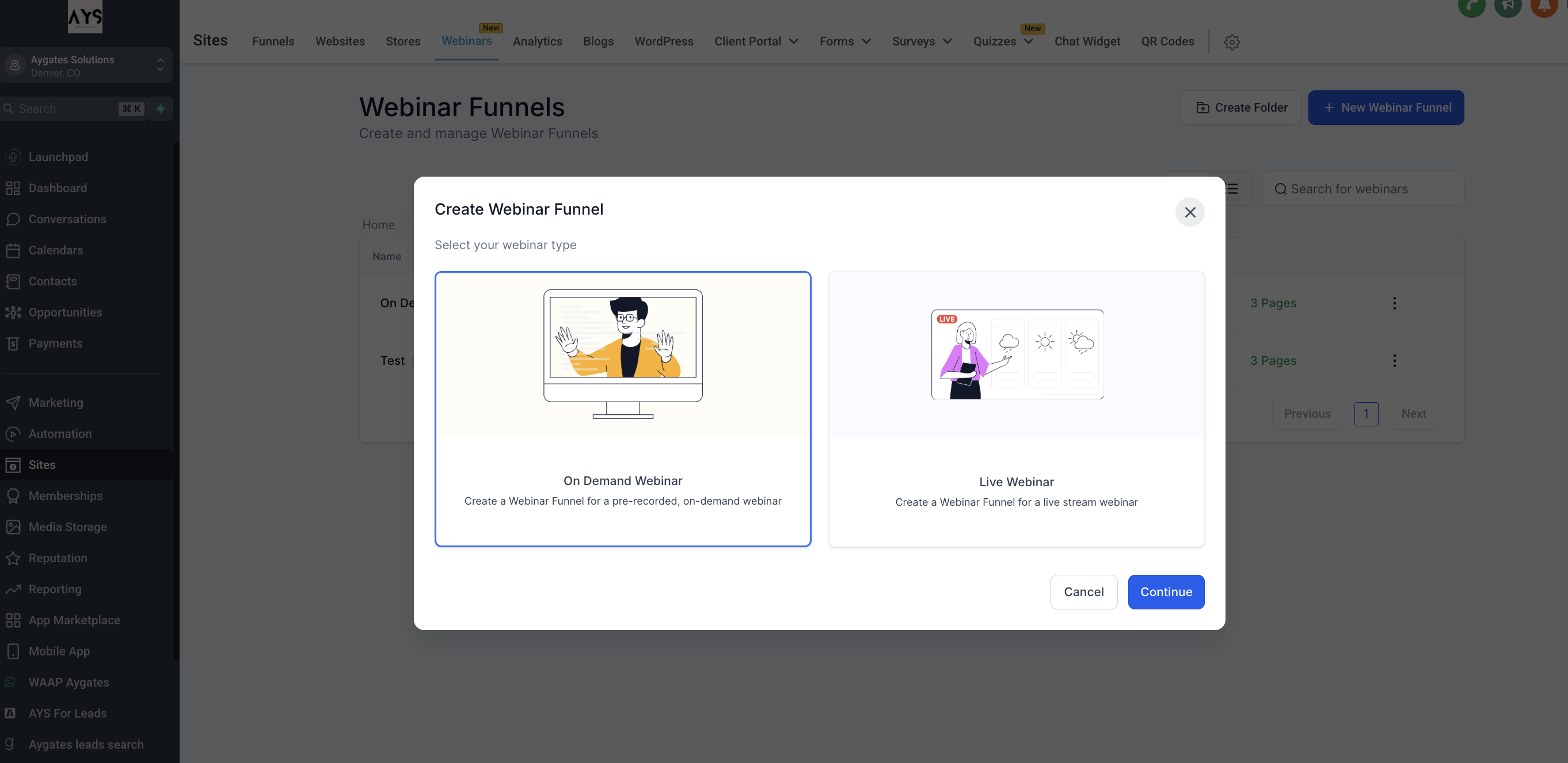The width and height of the screenshot is (1568, 763).
Task: Click New Webinar Funnel button
Action: pos(1386,108)
